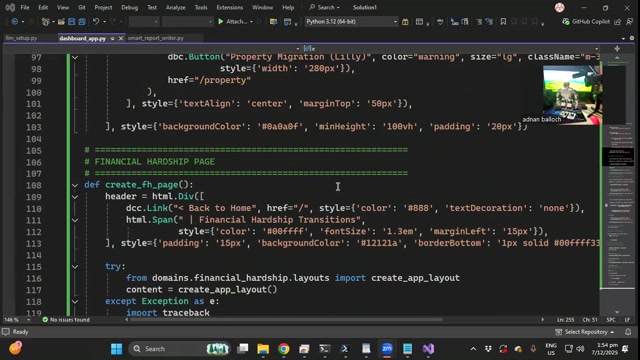Screen dimensions: 640x360
Task: Open Google Chrome from the taskbar
Action: (x=284, y=349)
